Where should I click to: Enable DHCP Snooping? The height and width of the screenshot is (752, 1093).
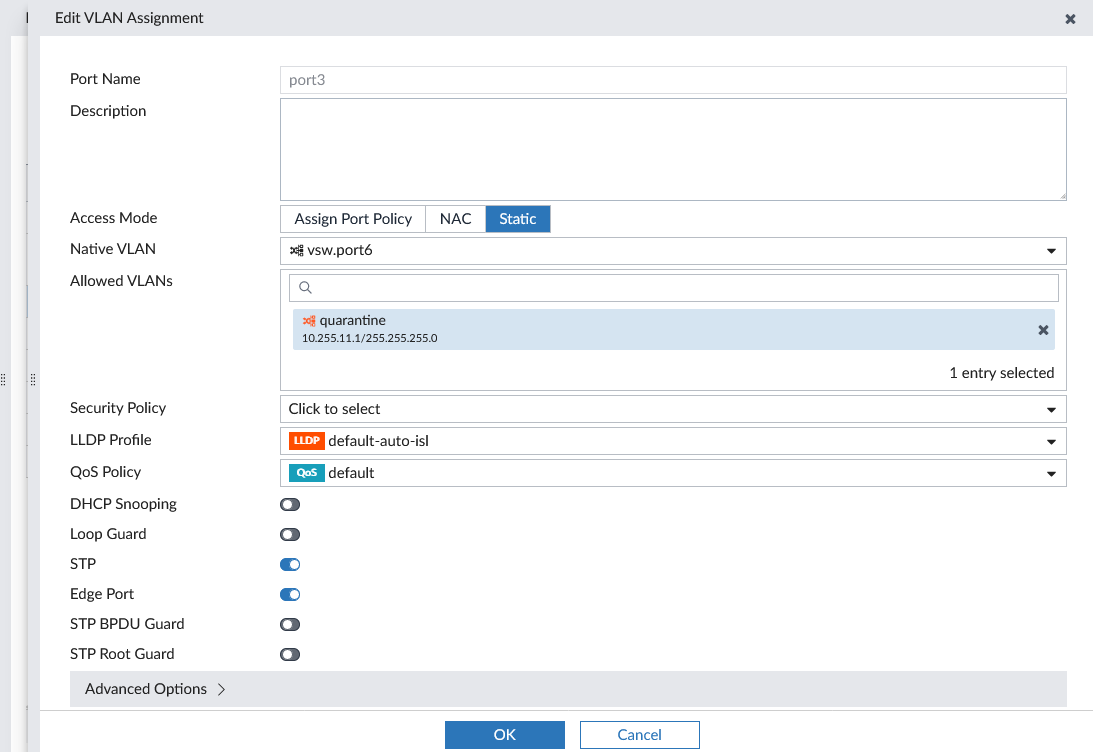(290, 503)
